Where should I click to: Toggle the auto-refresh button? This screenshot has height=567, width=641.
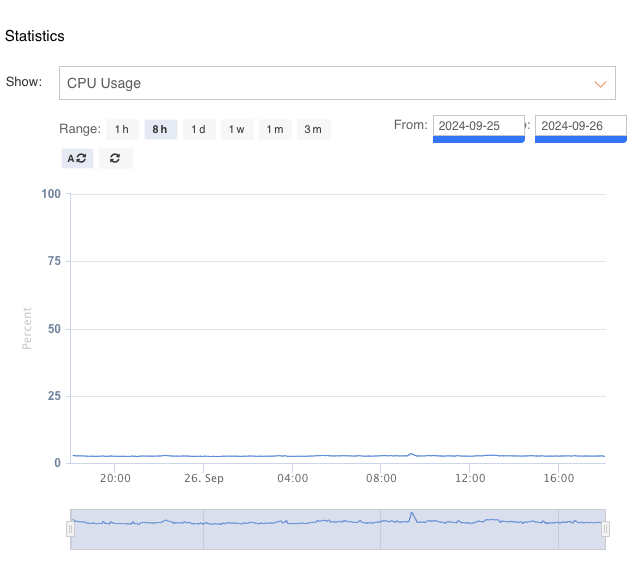pos(77,158)
